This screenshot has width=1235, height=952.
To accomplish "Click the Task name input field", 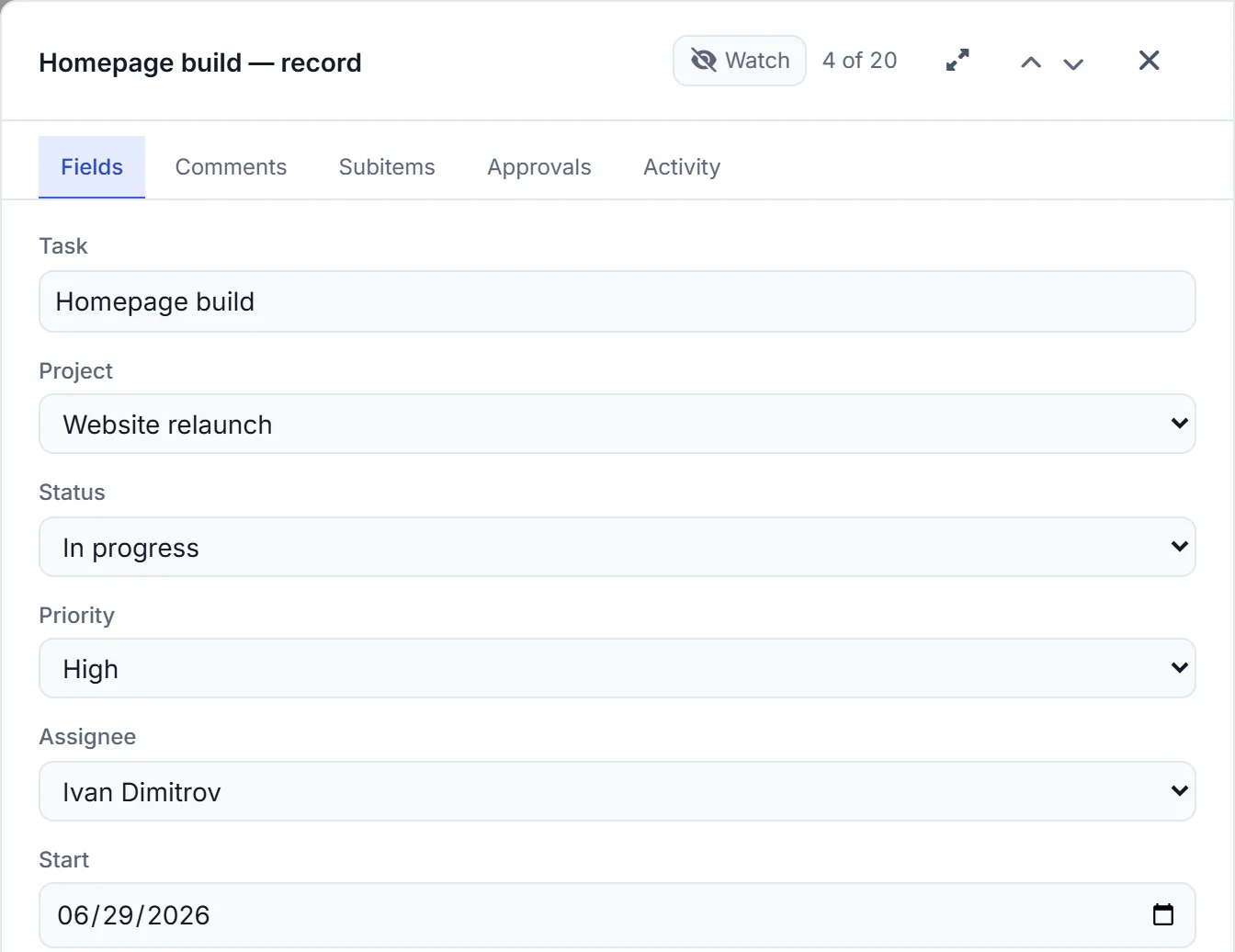I will click(617, 301).
